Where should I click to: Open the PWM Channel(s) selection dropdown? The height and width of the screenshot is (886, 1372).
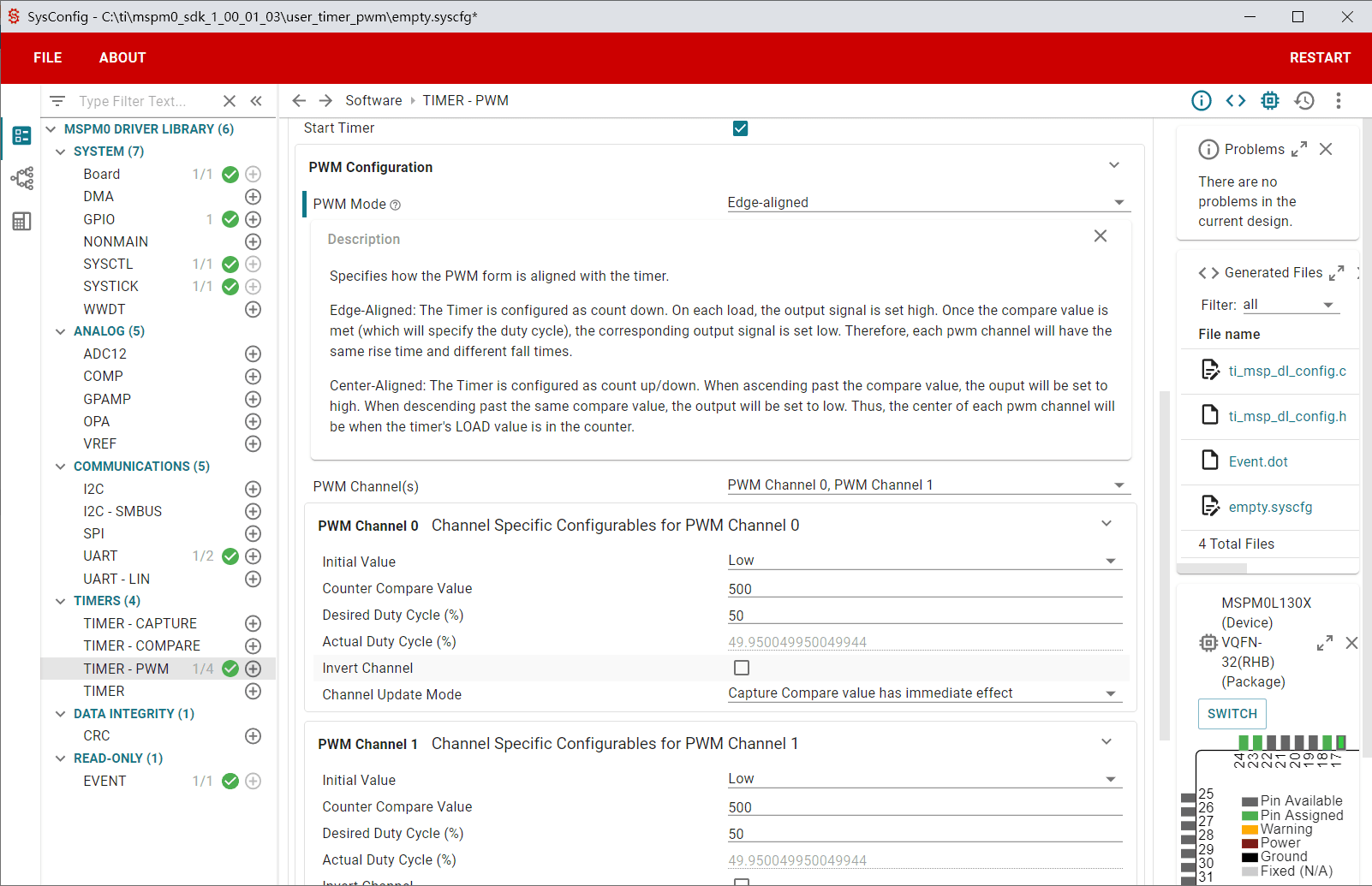point(928,485)
